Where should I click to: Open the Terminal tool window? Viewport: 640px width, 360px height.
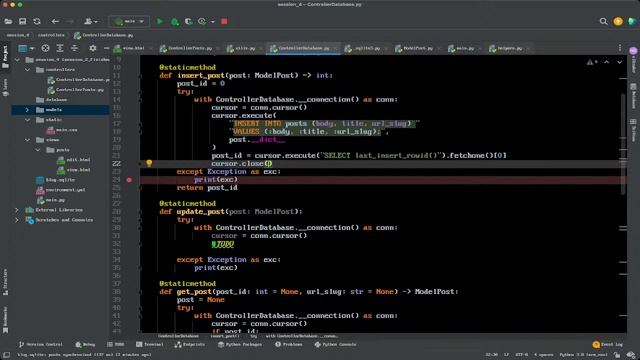click(x=150, y=344)
